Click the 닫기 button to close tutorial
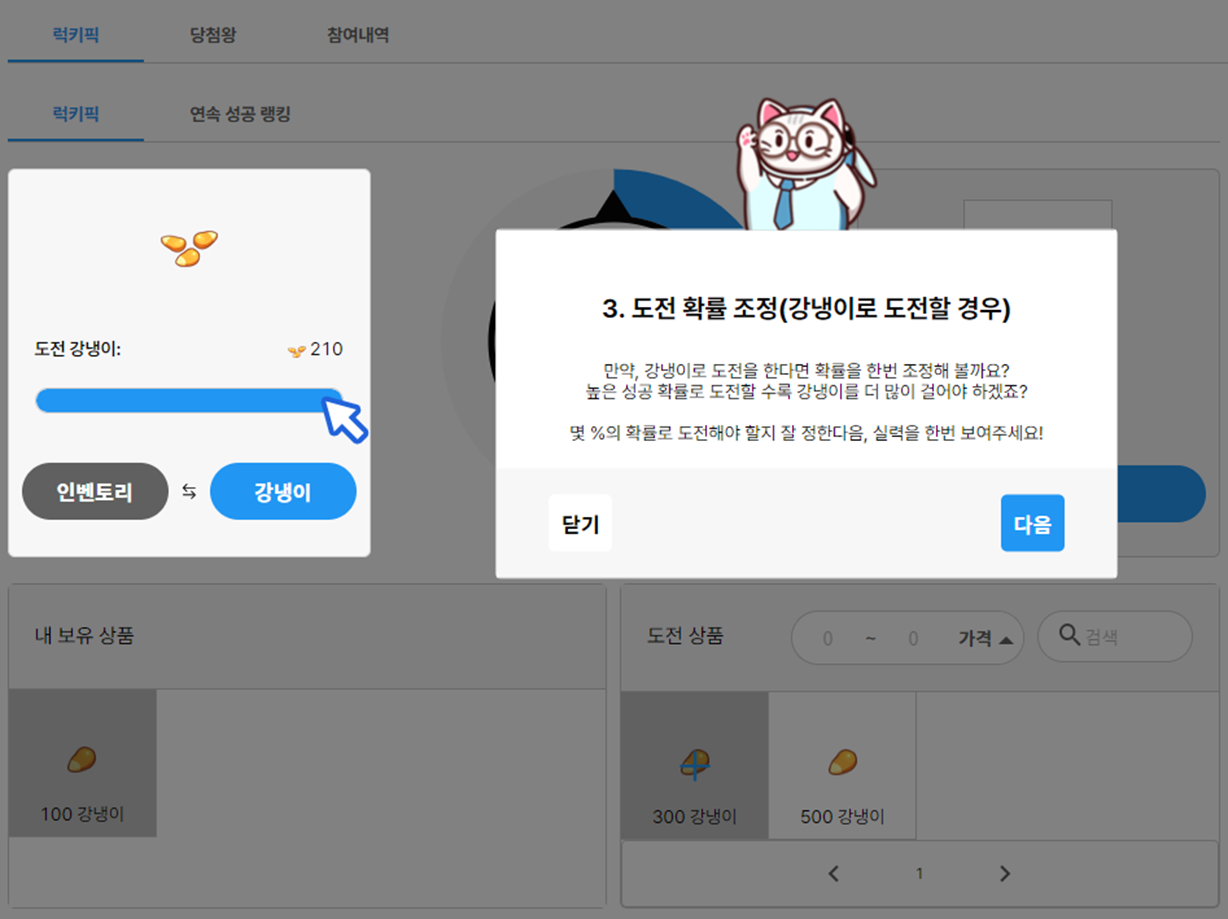The image size is (1228, 919). 580,523
